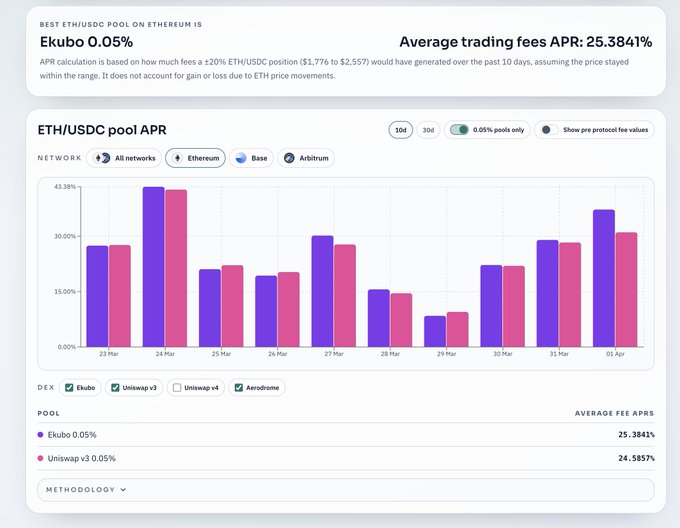Select the 10d time range button

pos(400,130)
